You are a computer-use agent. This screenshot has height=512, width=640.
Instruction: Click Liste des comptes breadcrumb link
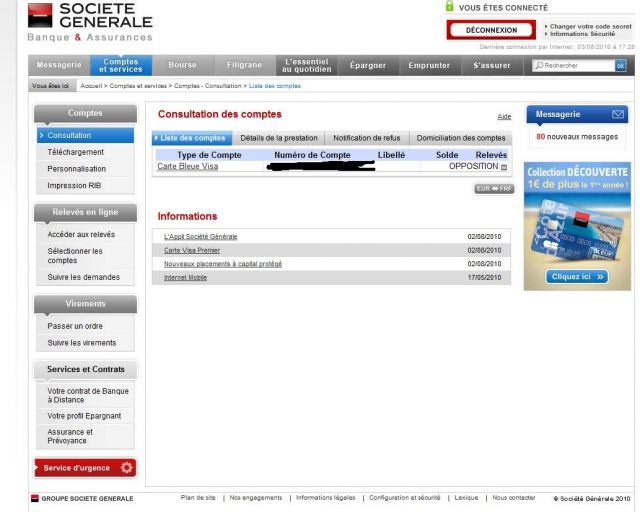[275, 86]
